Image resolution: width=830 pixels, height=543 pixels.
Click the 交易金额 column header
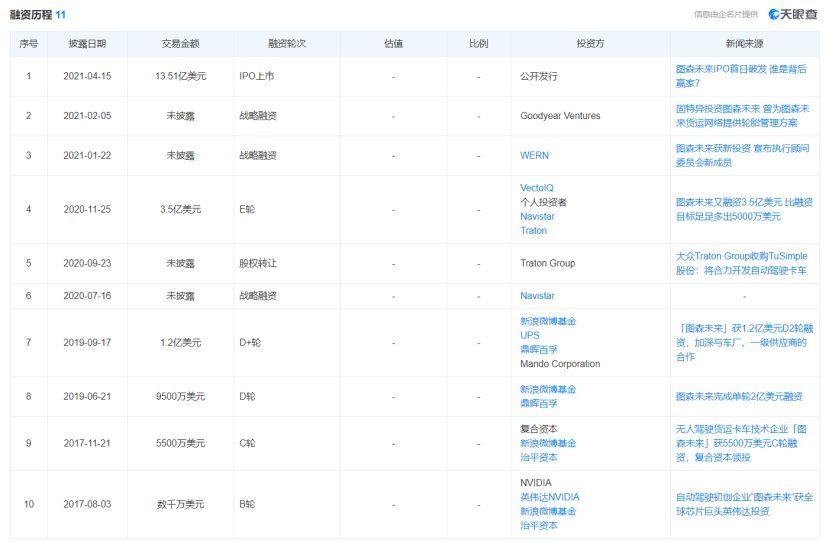click(180, 44)
